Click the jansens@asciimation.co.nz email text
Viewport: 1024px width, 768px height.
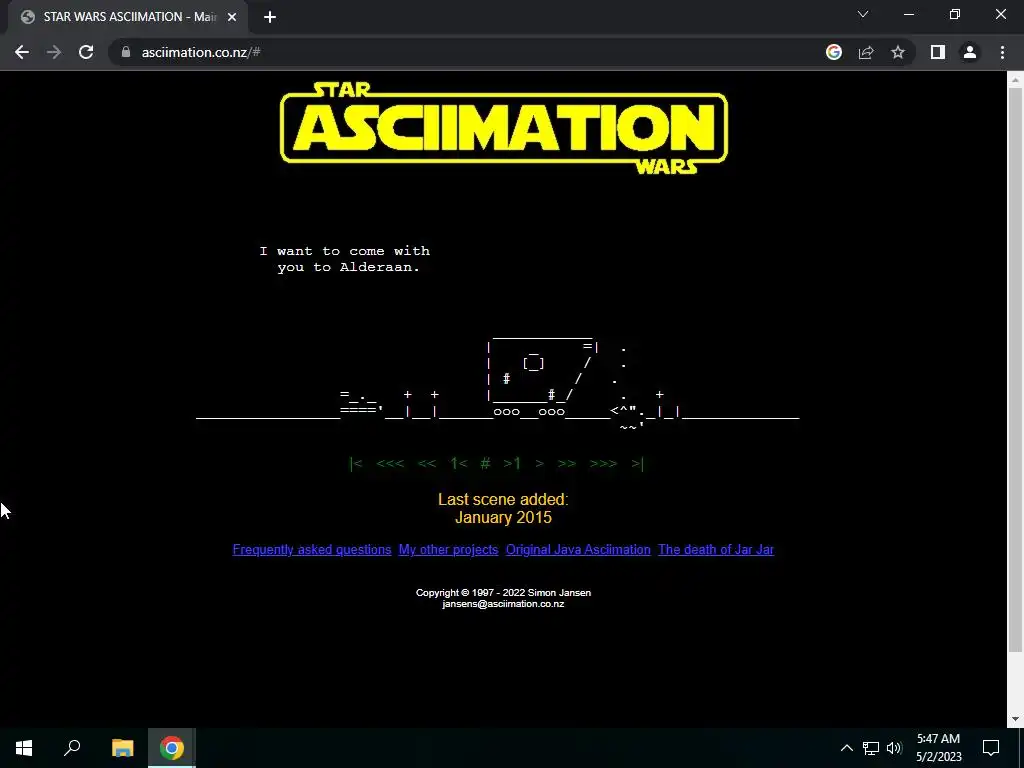tap(503, 604)
